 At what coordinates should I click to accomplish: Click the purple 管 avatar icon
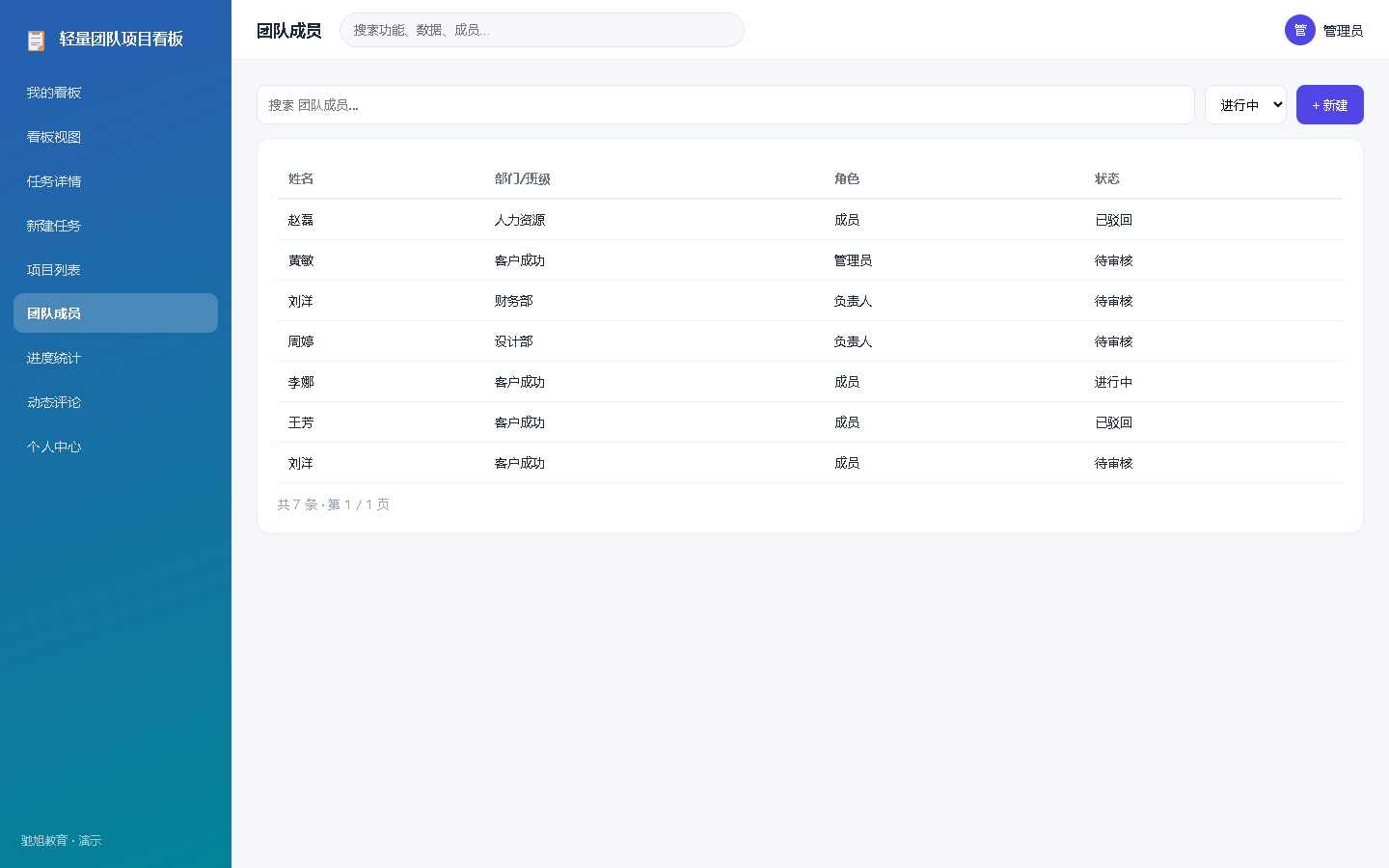point(1300,30)
